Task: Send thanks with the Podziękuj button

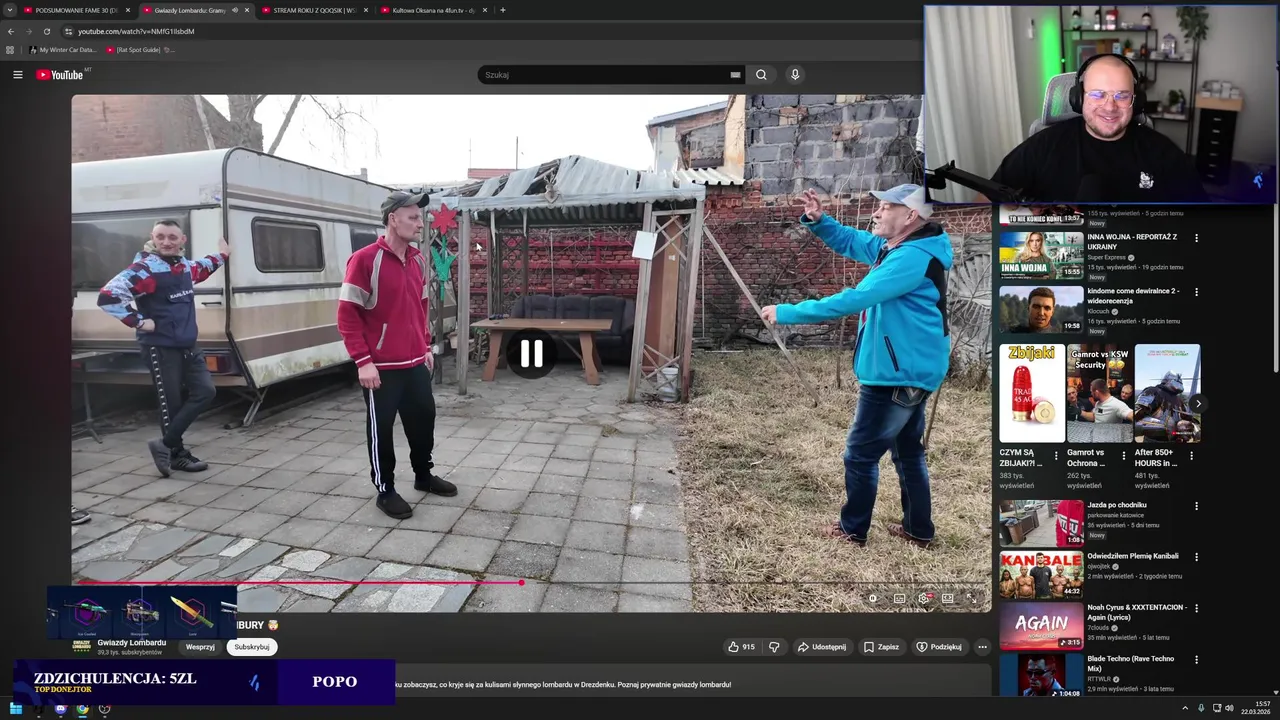Action: click(x=939, y=647)
